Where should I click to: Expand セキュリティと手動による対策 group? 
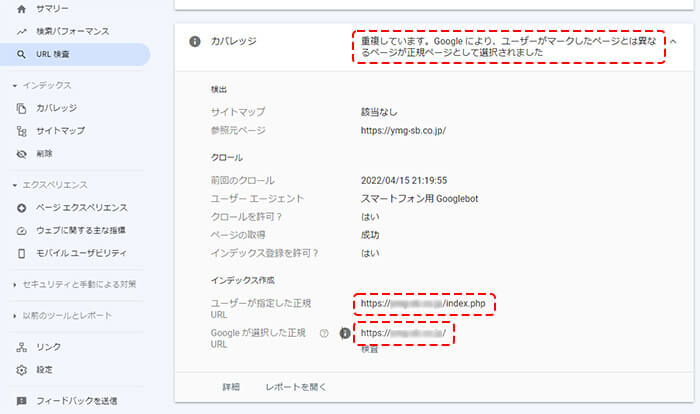(15, 284)
